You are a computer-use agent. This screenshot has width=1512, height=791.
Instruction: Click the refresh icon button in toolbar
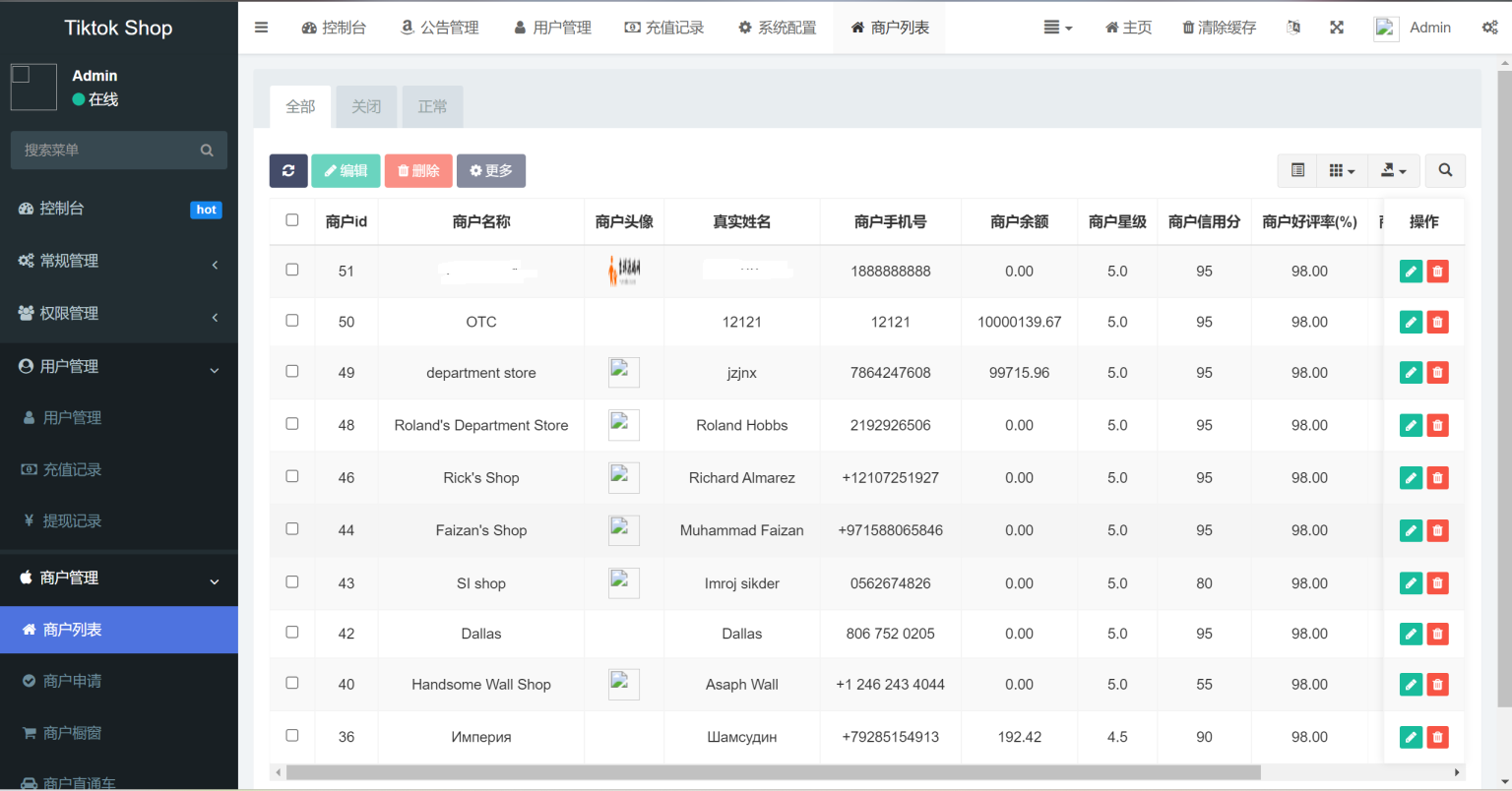[x=288, y=171]
